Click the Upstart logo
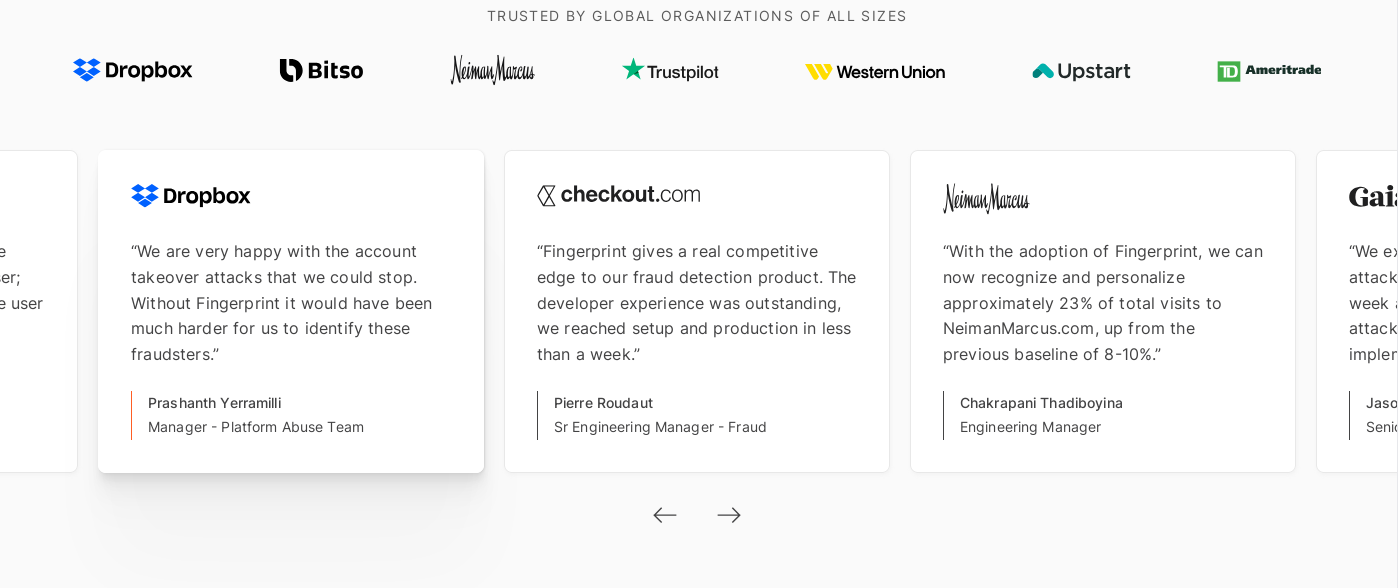This screenshot has width=1398, height=588. 1081,71
